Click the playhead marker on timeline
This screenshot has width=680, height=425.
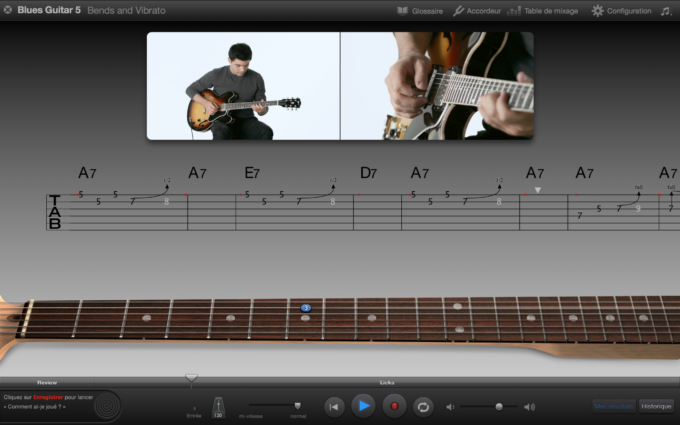tap(191, 379)
